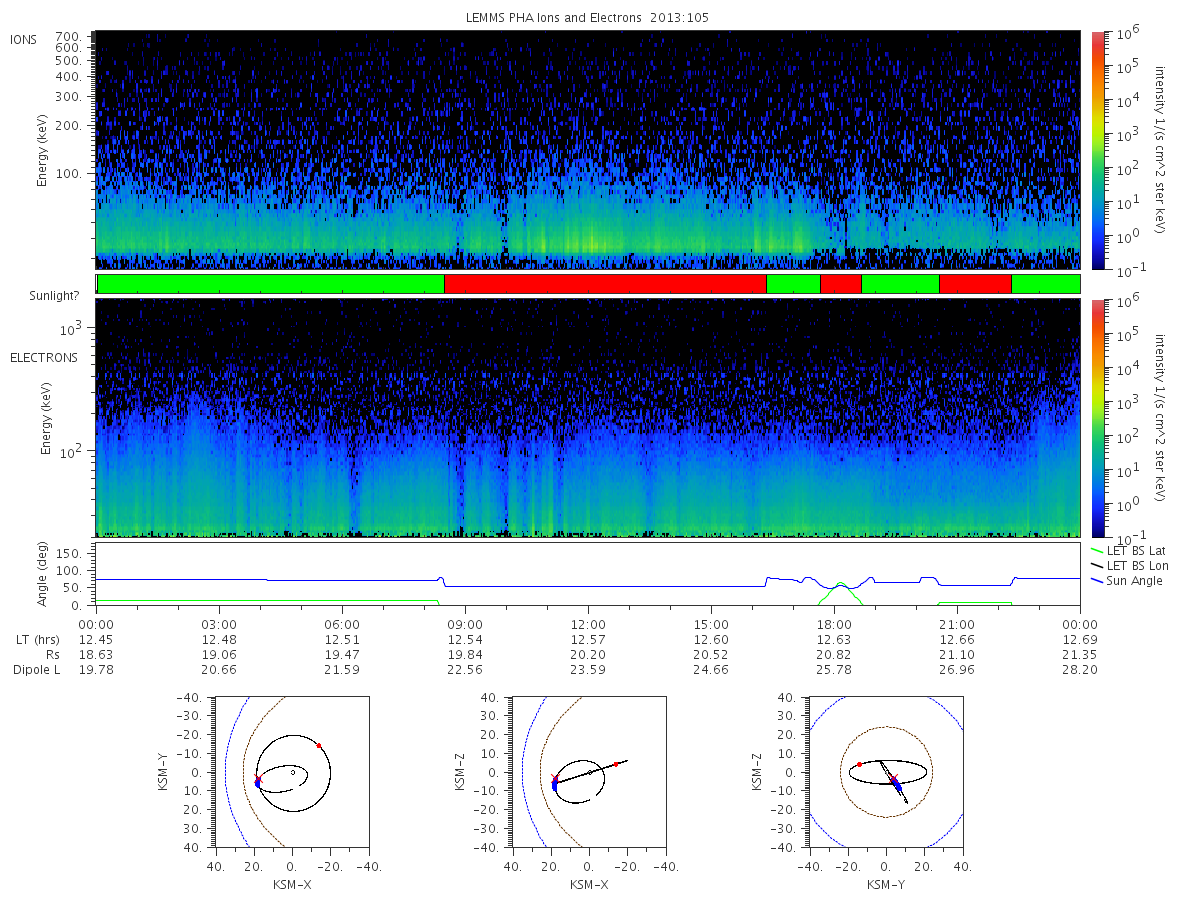Click the ion intensity color bar
Screen dimensions: 1200x900
(1098, 150)
